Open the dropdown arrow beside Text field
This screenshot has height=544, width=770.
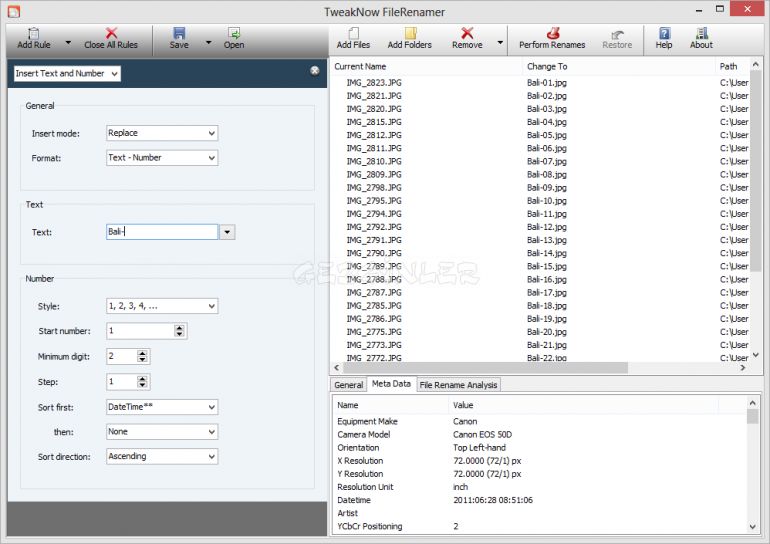tap(227, 232)
